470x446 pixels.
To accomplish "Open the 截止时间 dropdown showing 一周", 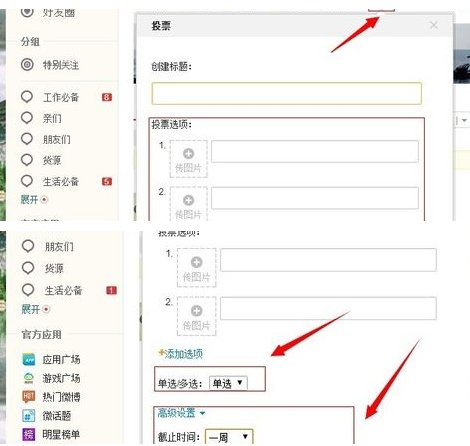I will (x=229, y=436).
